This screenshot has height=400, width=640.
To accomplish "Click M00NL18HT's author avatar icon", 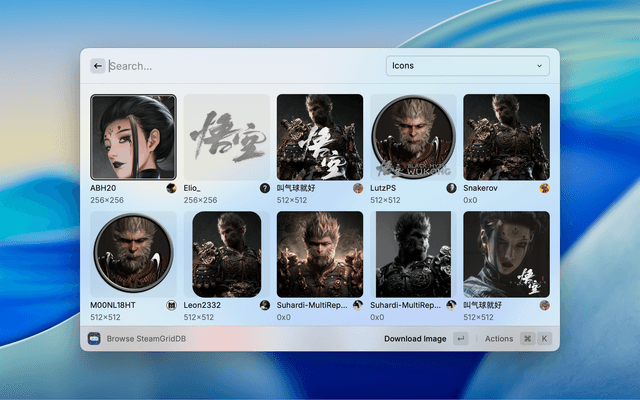I will [172, 305].
